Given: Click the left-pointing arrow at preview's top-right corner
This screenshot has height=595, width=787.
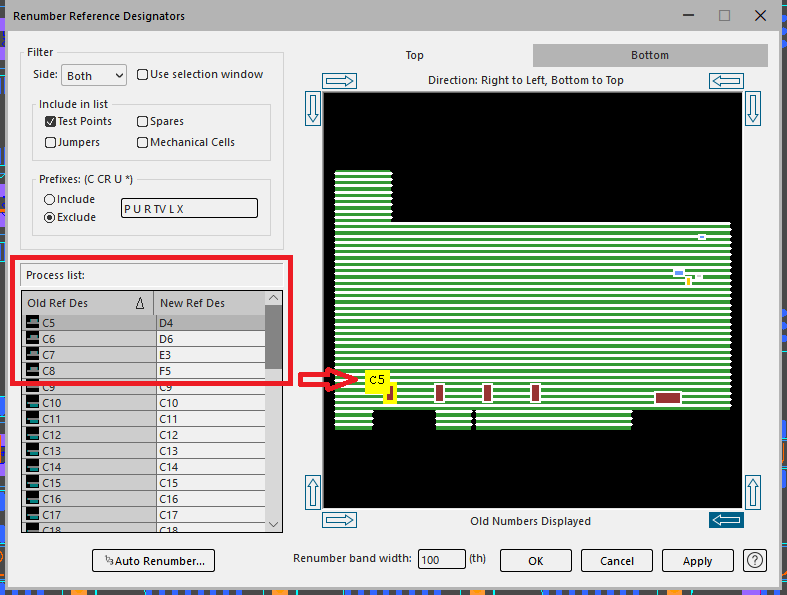Looking at the screenshot, I should point(726,81).
